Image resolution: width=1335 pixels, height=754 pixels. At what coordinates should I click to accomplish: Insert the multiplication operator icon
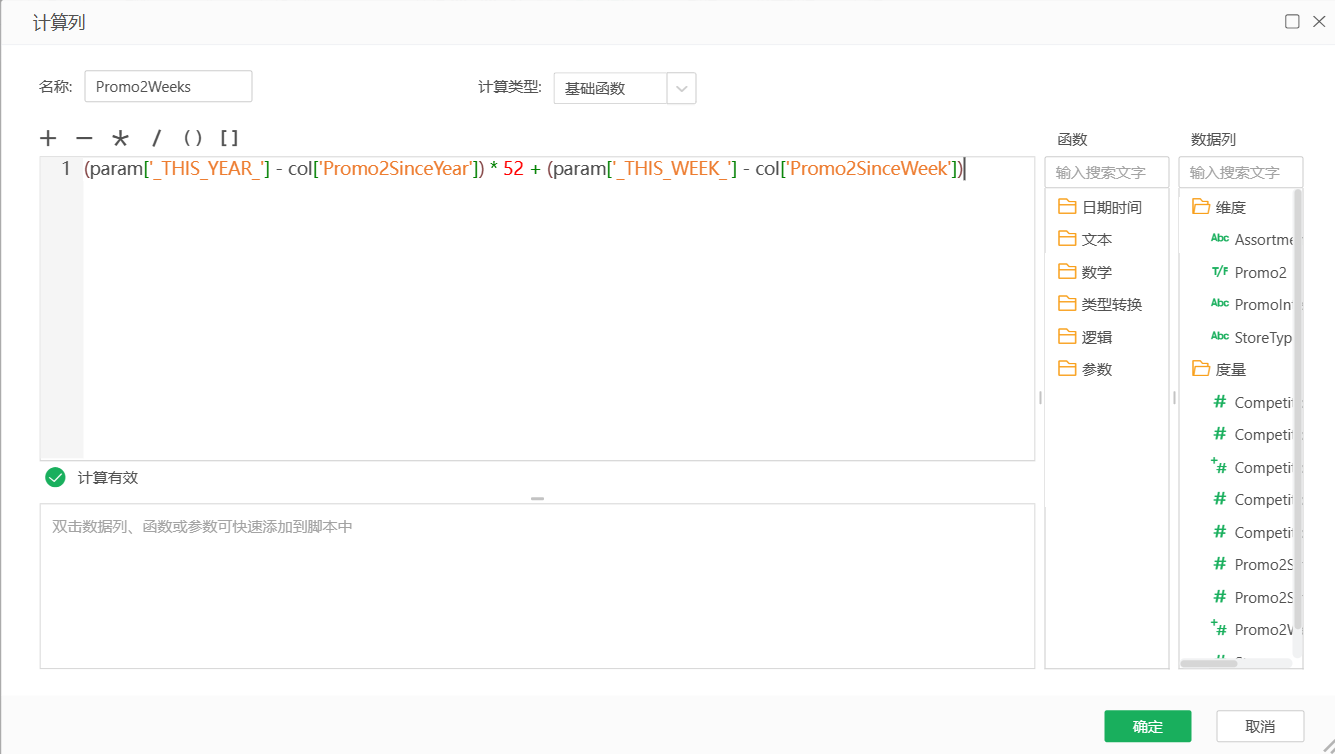click(119, 138)
